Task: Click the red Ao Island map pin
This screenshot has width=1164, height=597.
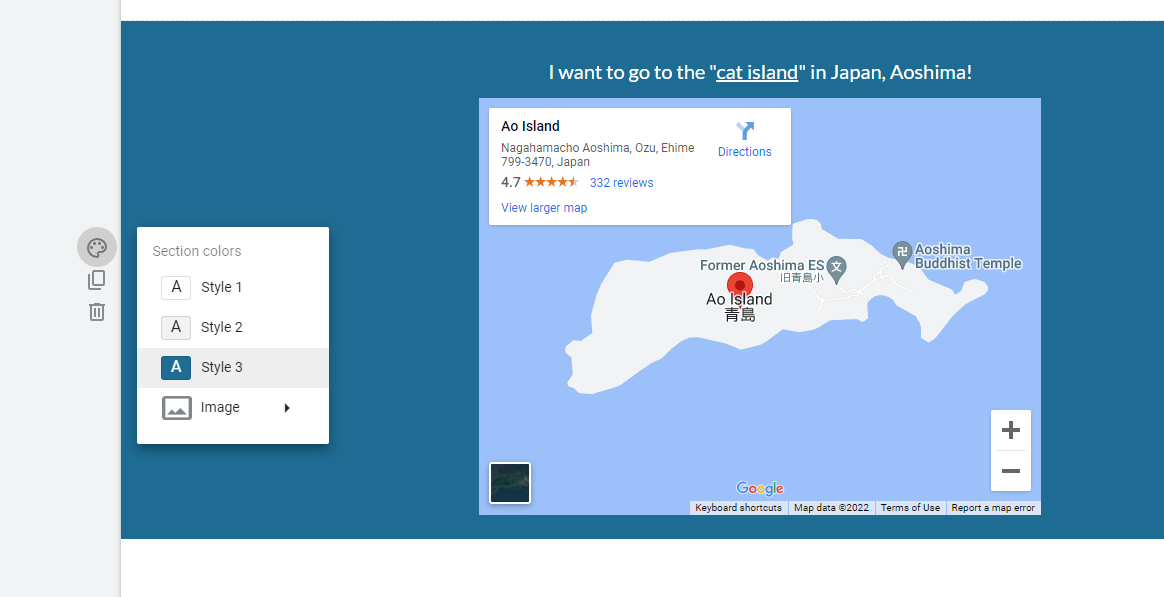Action: (739, 286)
